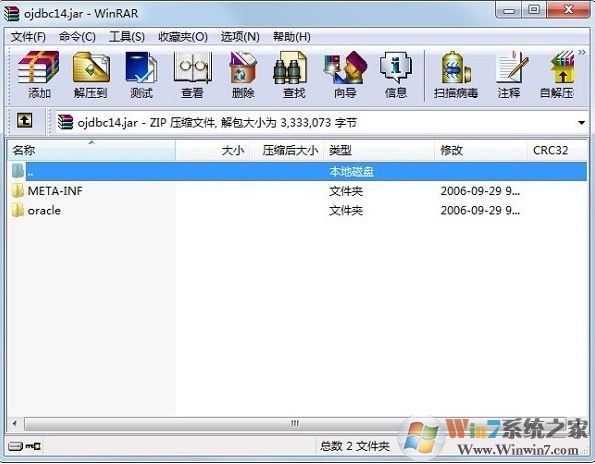Screen dimensions: 595x464
Task: Click the drive icon in status bar
Action: (15, 447)
